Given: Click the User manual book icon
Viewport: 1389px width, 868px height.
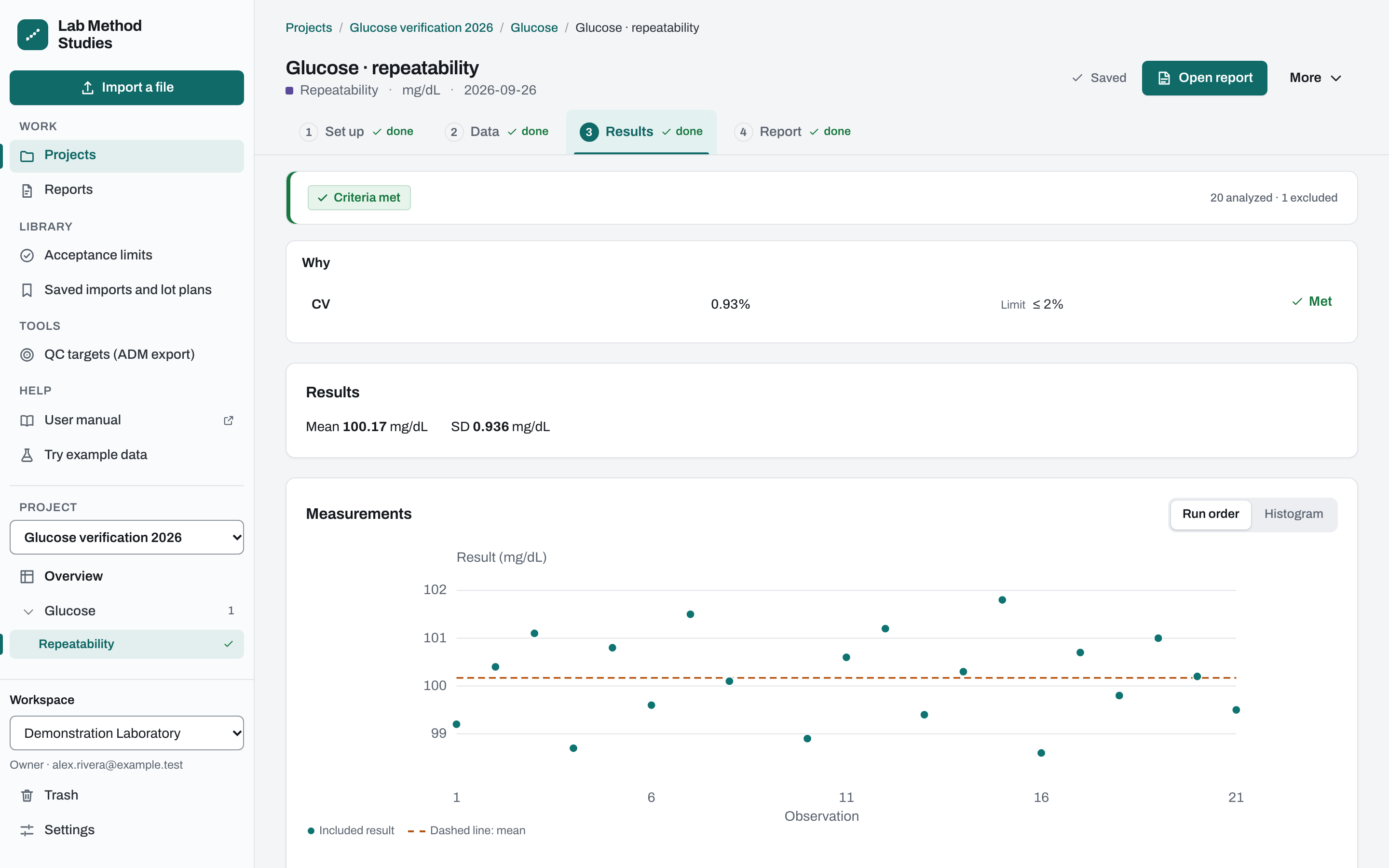Looking at the screenshot, I should click(27, 420).
